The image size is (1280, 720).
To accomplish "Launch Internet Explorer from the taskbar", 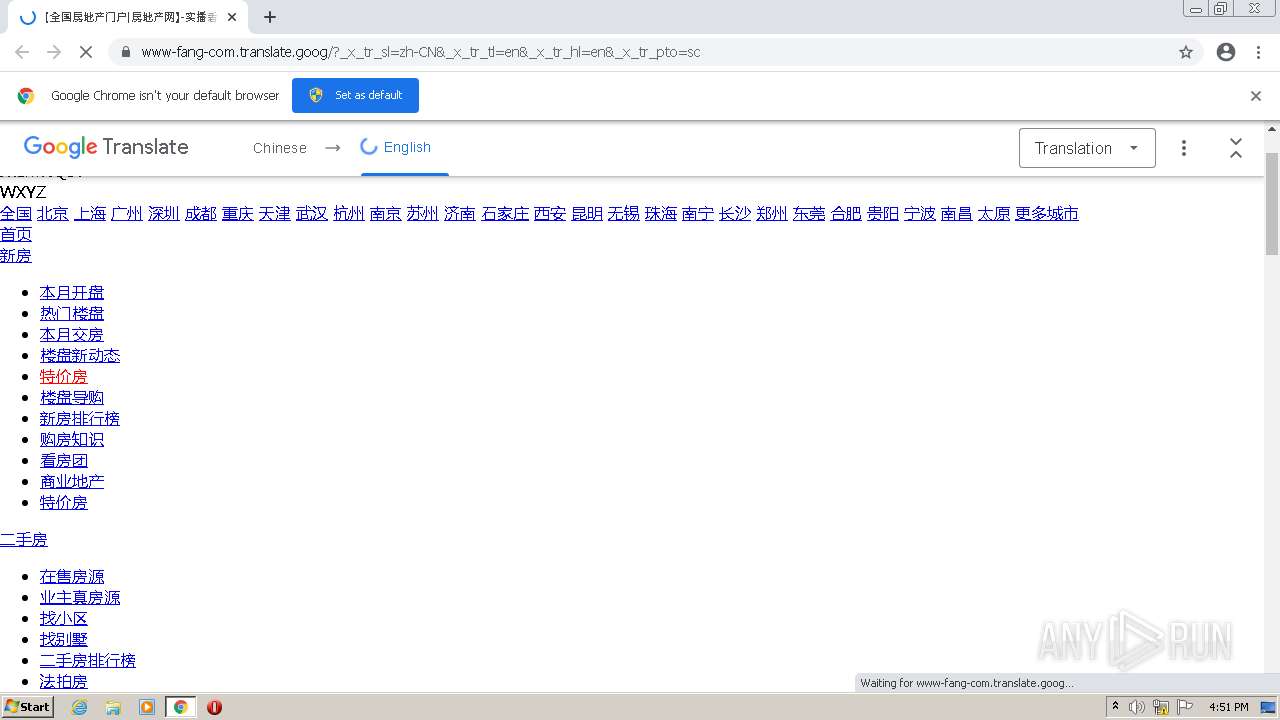I will tap(80, 707).
